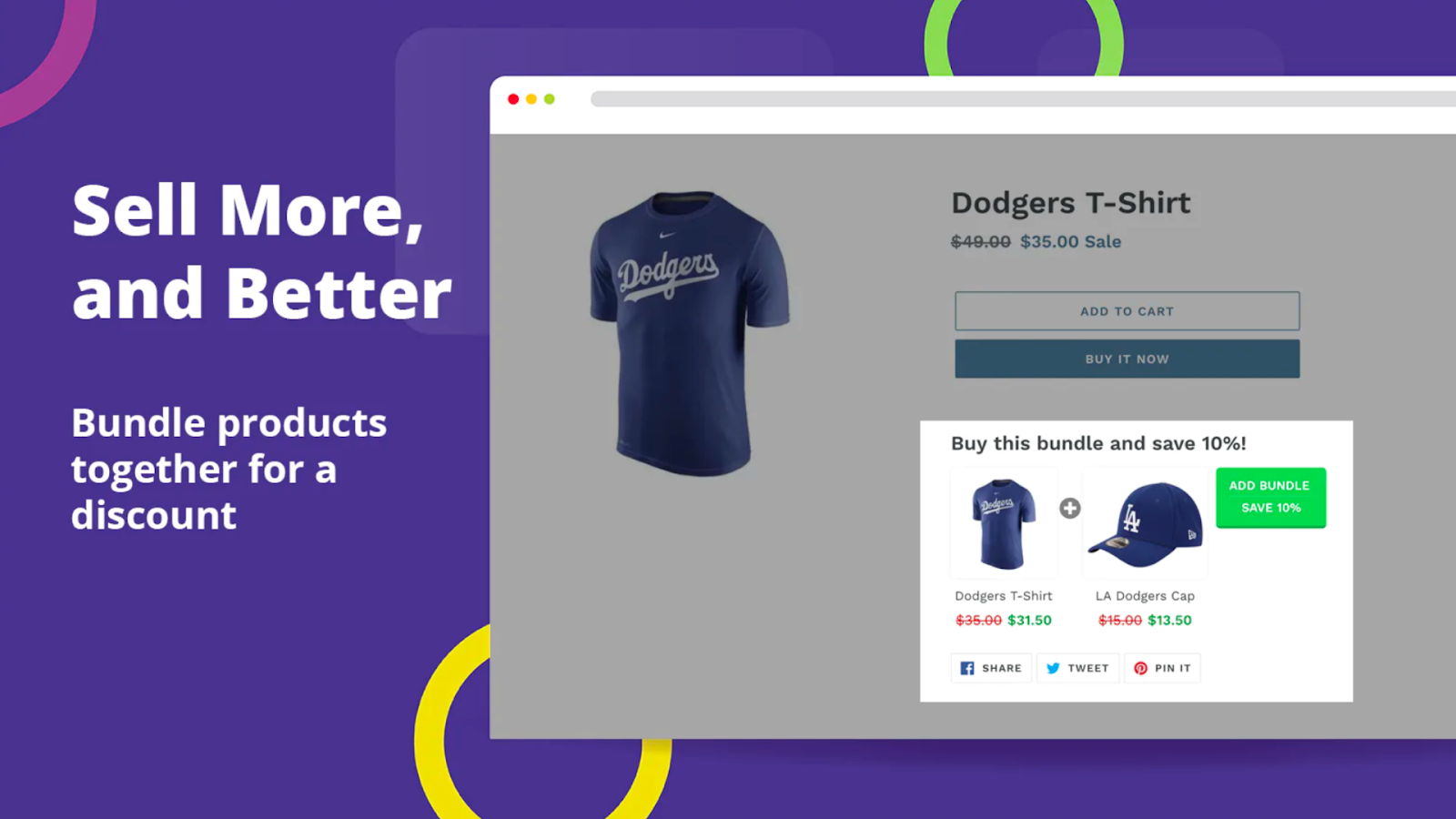
Task: Click the green ADD BUNDLE SAVE 10% button
Action: click(x=1270, y=497)
